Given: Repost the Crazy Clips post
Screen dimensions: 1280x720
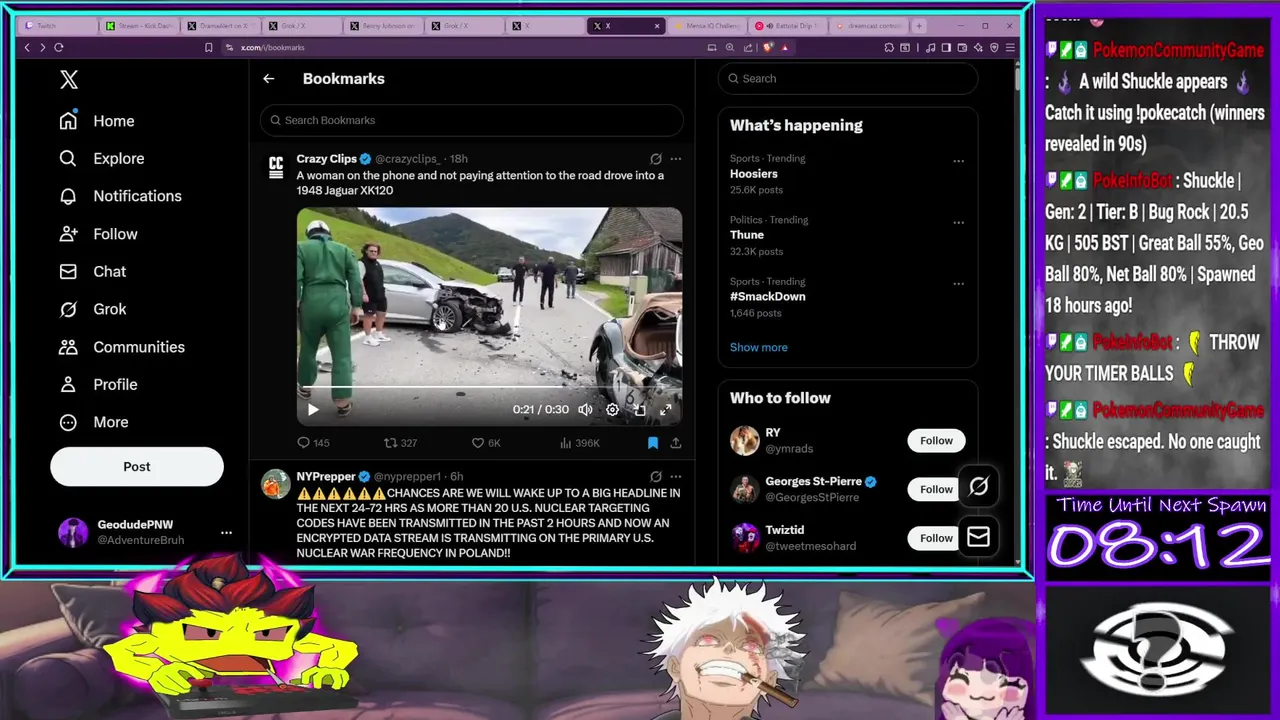Looking at the screenshot, I should coord(400,443).
